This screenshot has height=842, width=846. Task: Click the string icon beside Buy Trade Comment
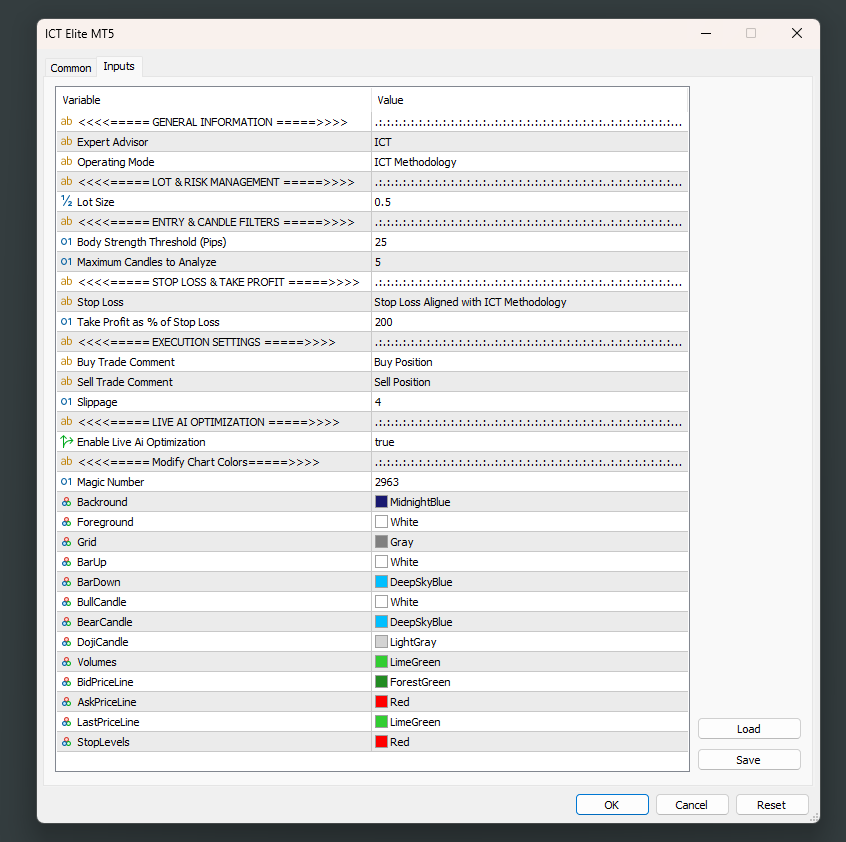(x=66, y=361)
